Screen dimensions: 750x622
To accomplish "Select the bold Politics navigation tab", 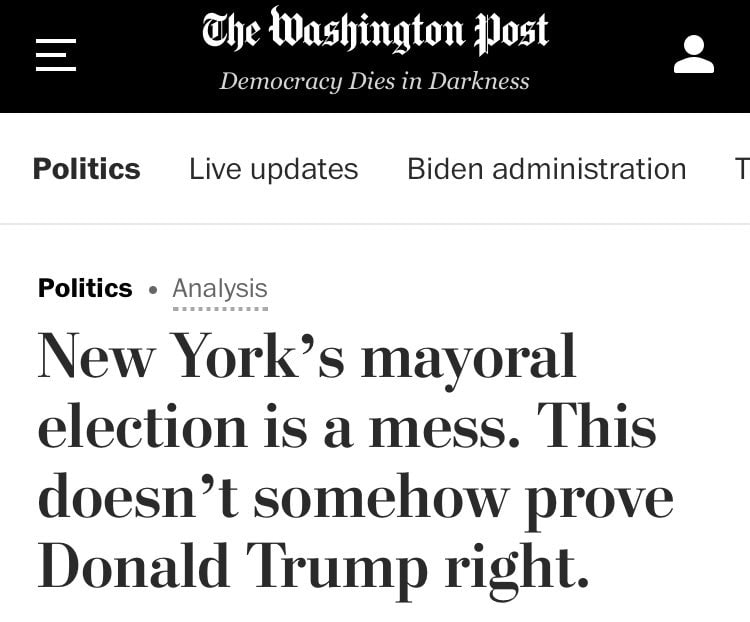I will (87, 169).
